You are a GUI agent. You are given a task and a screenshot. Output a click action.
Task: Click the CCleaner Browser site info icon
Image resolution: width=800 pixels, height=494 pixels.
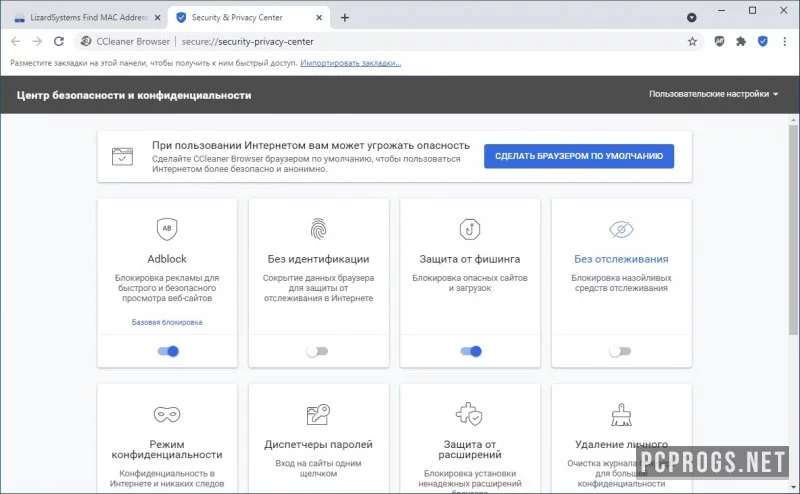pyautogui.click(x=86, y=41)
